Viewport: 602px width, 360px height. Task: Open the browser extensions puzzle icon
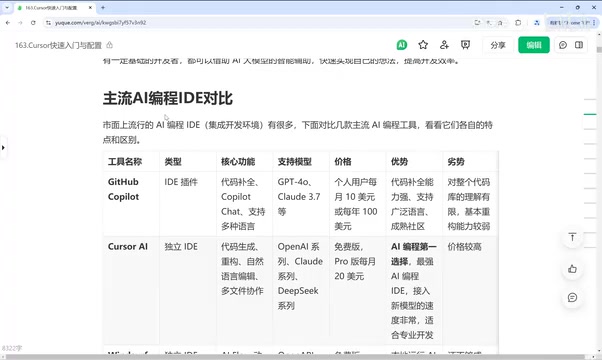(518, 23)
